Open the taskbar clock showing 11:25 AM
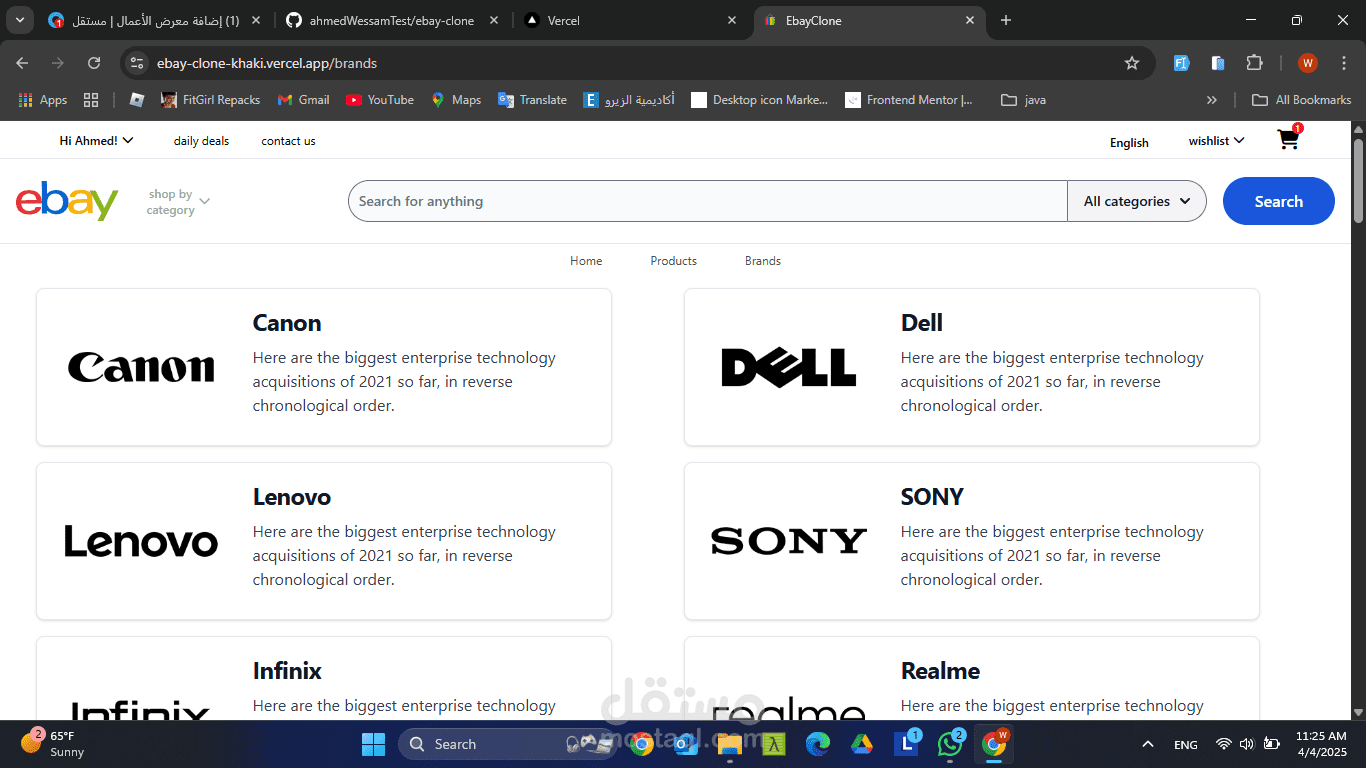1366x768 pixels. pos(1322,744)
